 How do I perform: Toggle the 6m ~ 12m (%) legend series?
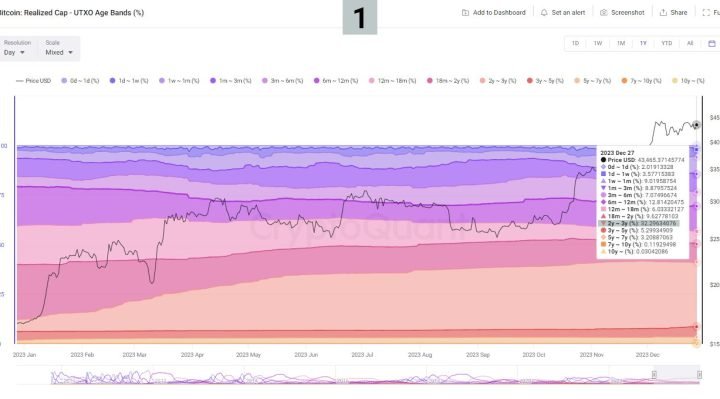click(336, 81)
